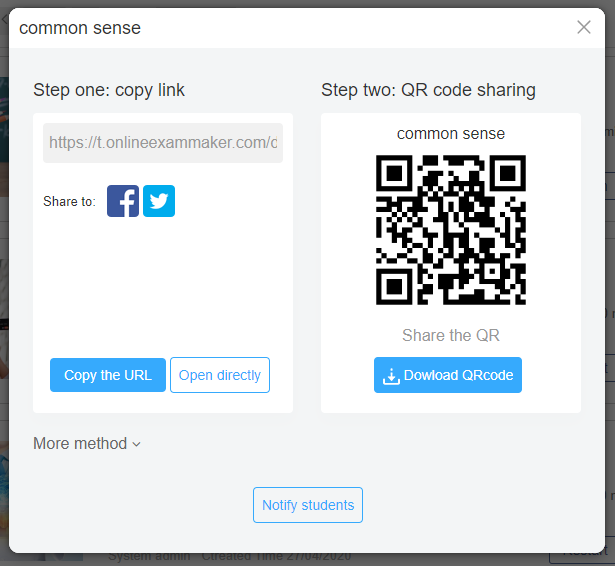
Task: Click 'Step two: QR code sharing' heading
Action: coord(428,90)
